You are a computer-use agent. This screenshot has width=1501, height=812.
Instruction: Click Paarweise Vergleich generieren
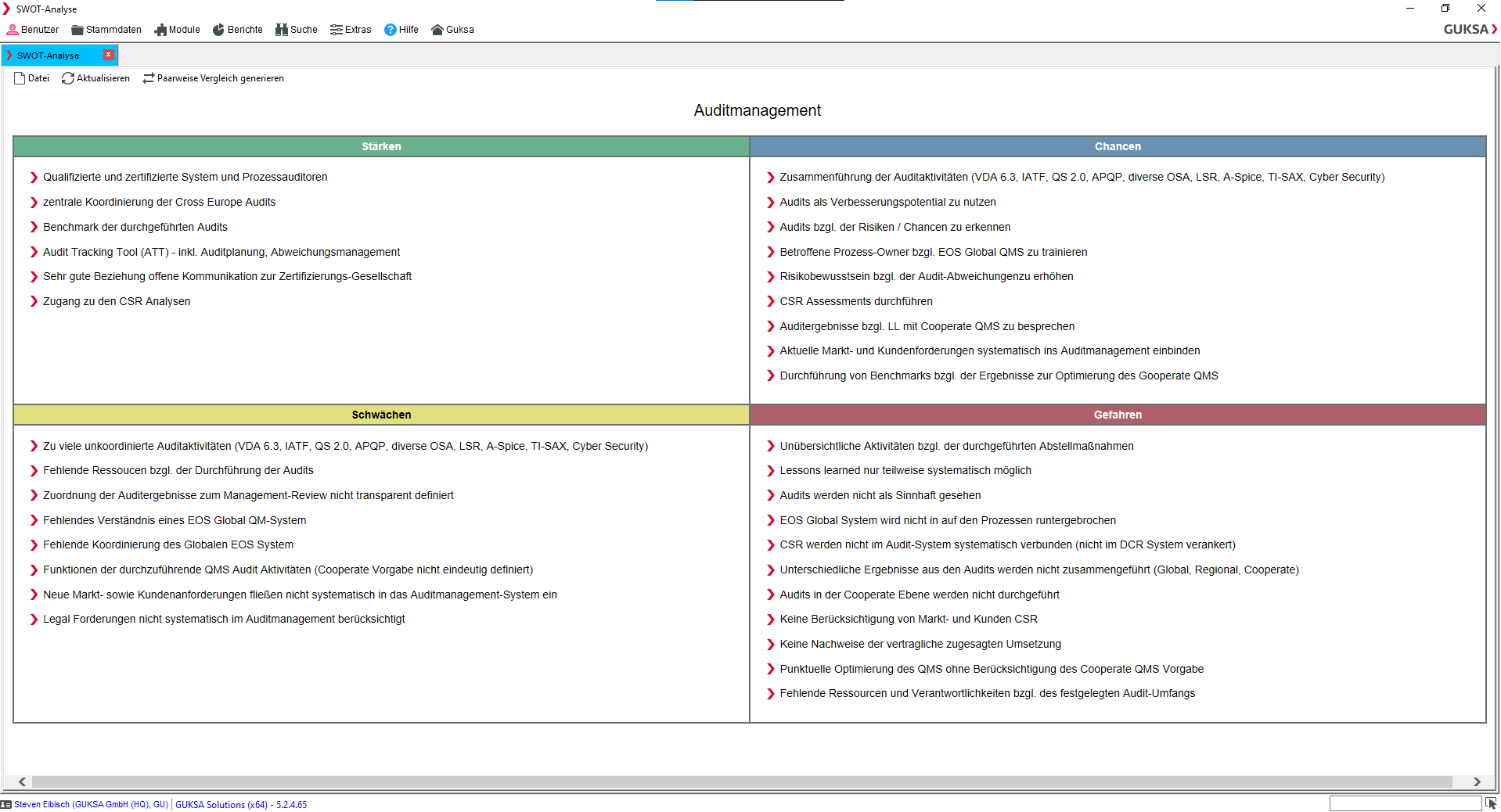214,78
